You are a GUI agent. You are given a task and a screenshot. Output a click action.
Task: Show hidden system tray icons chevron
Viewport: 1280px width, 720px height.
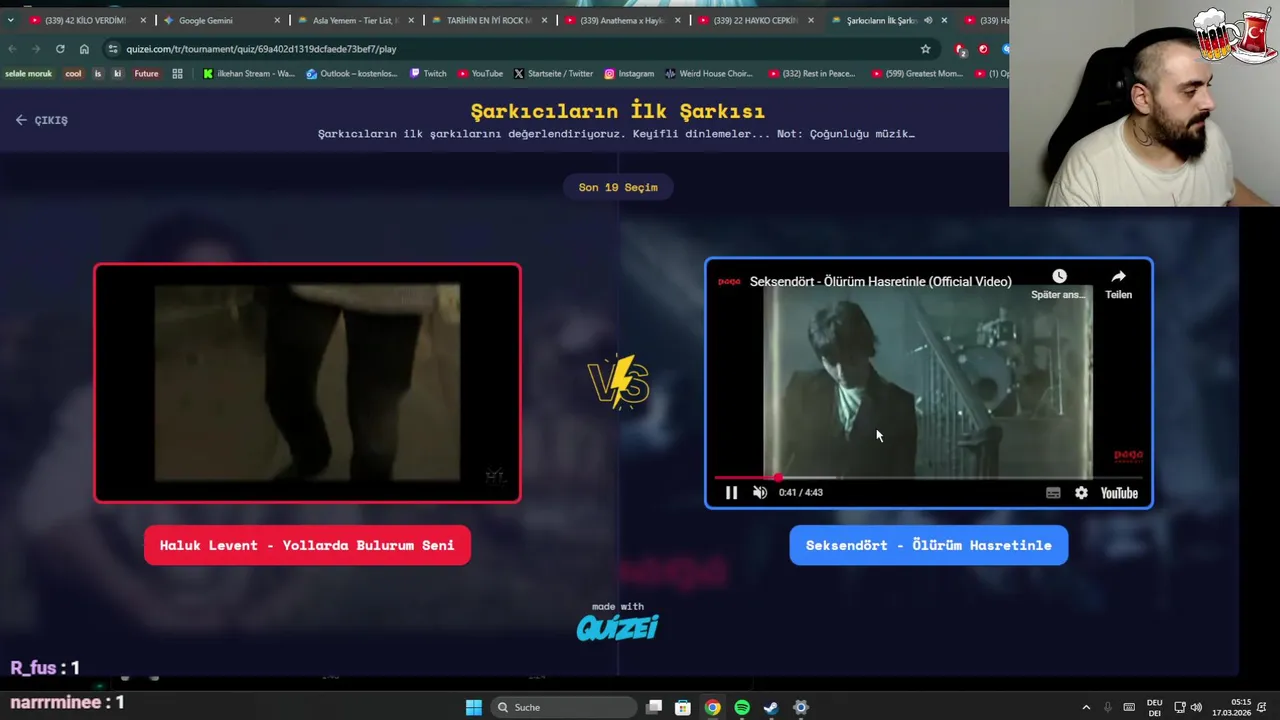(x=1086, y=707)
